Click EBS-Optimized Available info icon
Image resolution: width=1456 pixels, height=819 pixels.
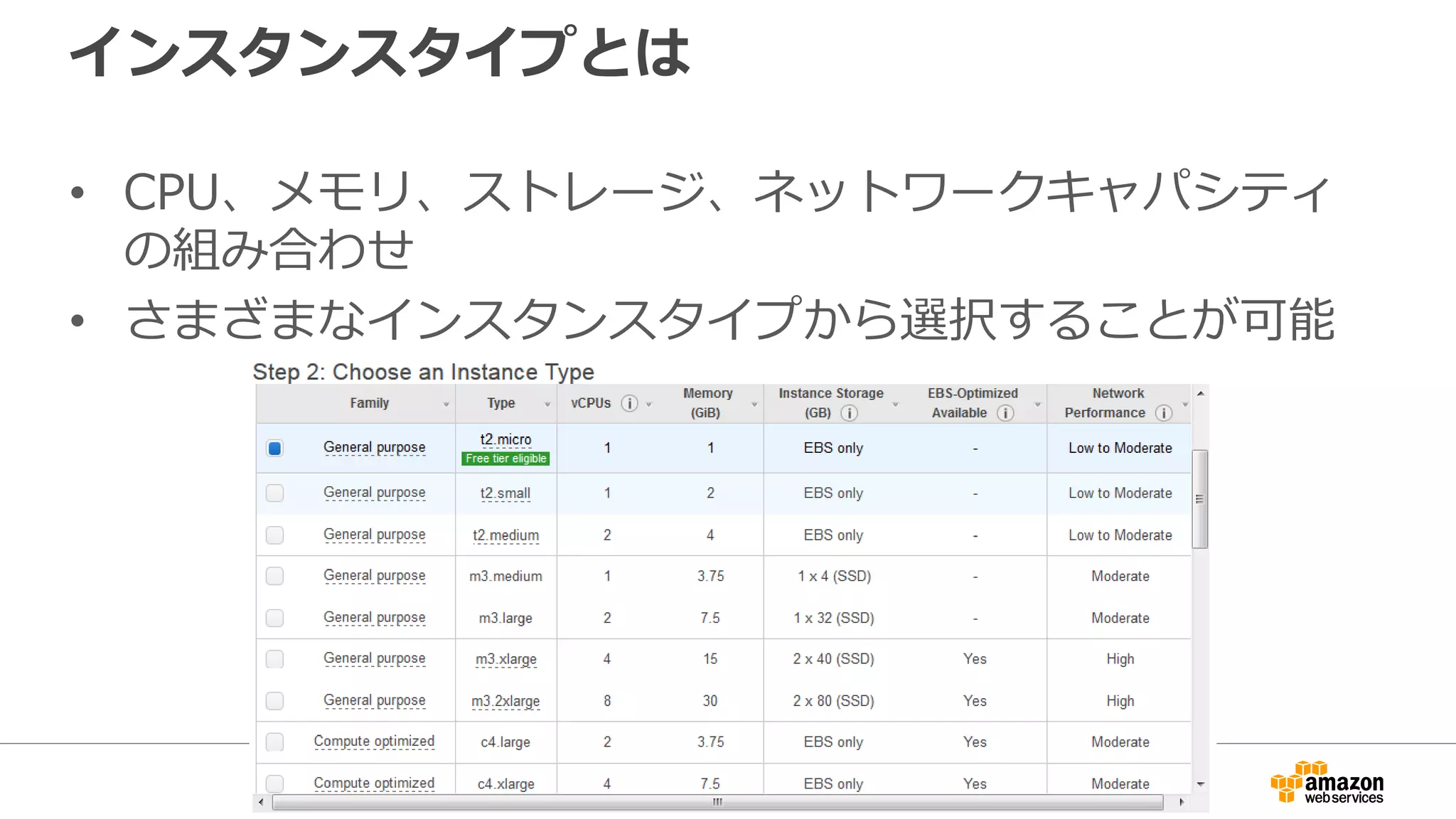click(x=1005, y=413)
